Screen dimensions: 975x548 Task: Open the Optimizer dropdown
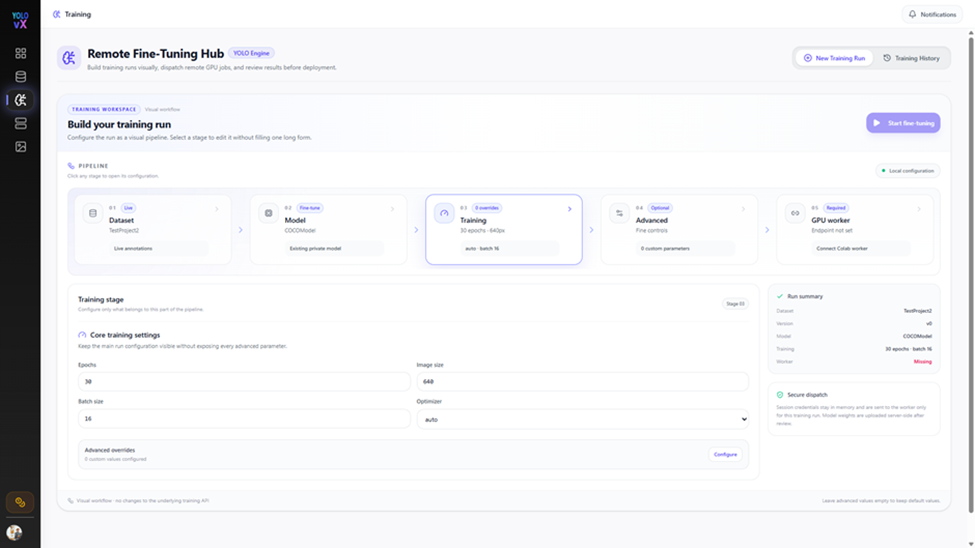click(583, 419)
